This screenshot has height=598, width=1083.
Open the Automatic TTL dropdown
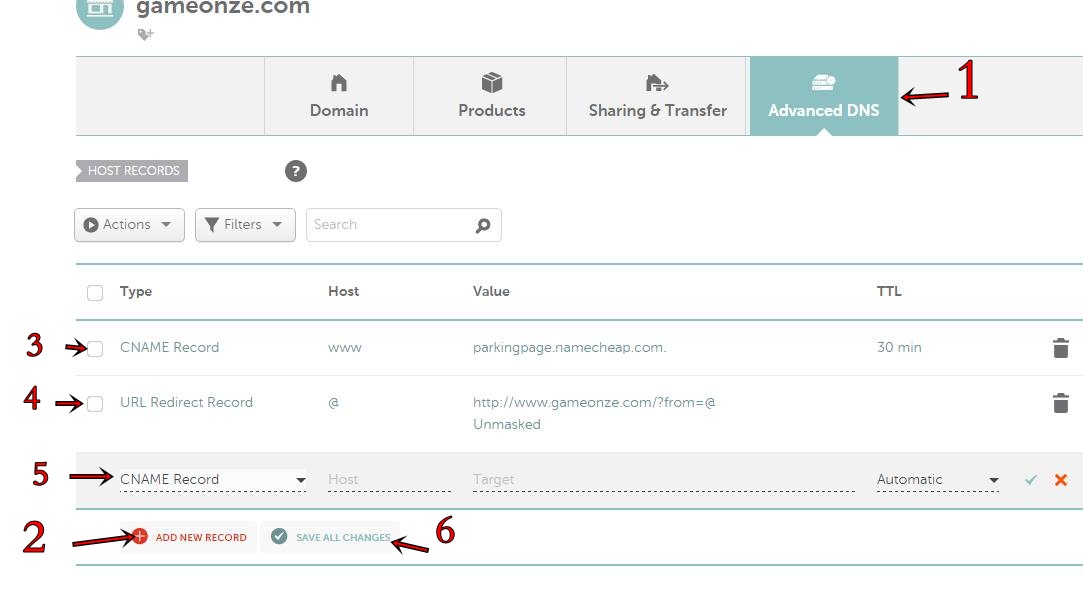pos(938,479)
